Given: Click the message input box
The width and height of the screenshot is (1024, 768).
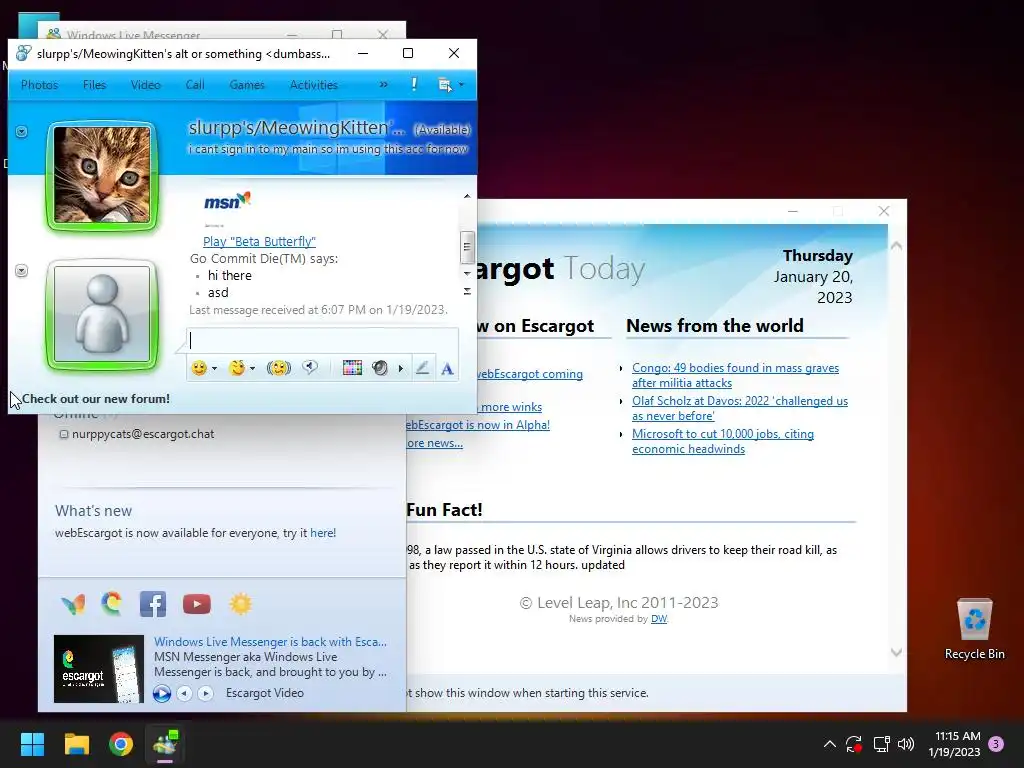Looking at the screenshot, I should tap(322, 340).
